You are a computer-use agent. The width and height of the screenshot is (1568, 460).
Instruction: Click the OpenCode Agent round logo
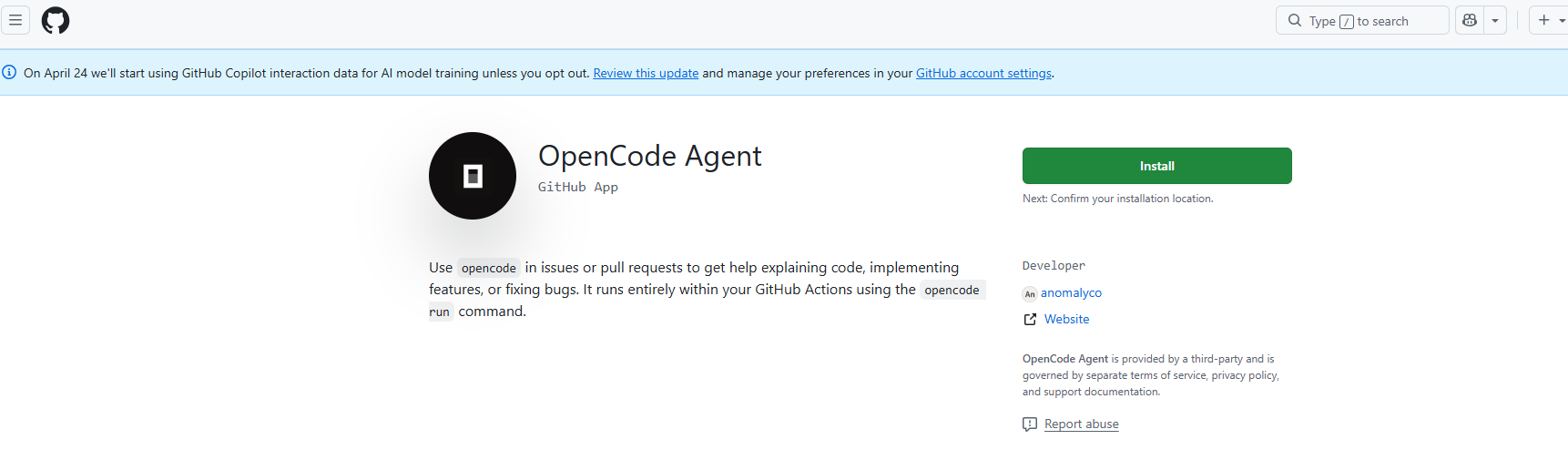tap(473, 176)
